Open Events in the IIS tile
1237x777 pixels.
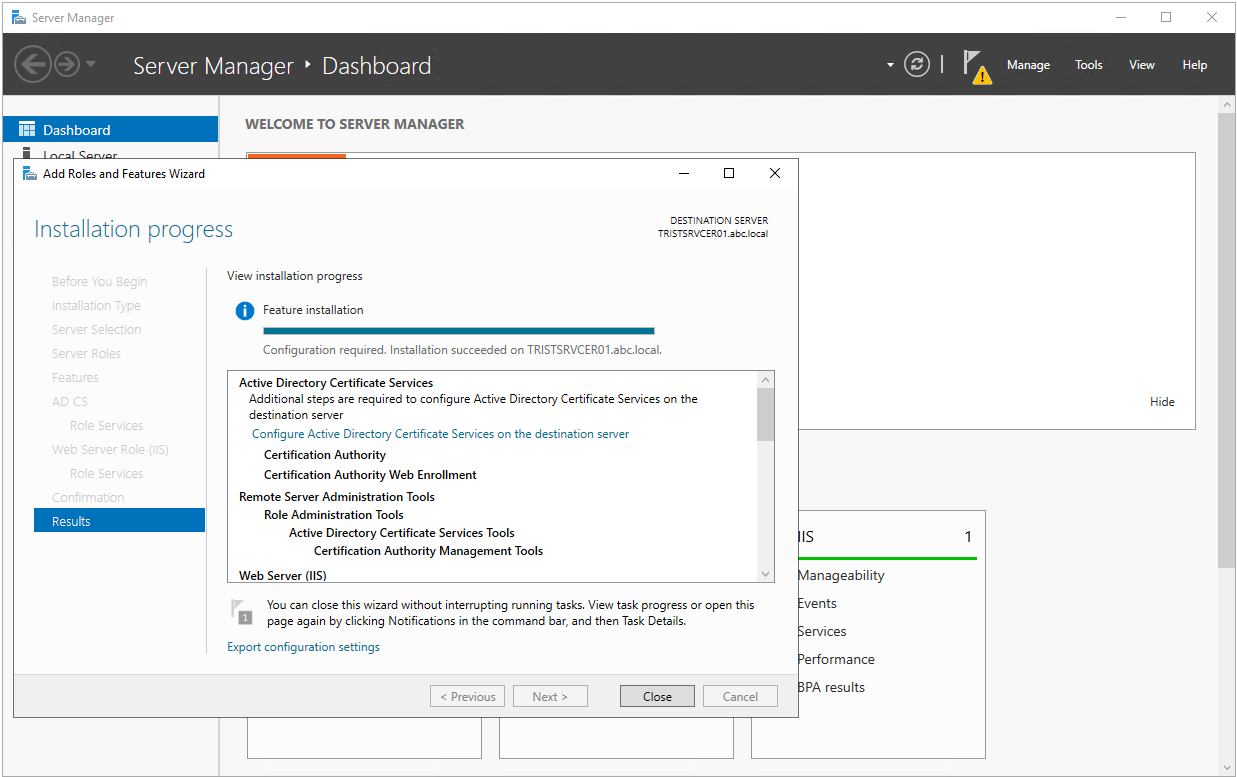click(x=817, y=603)
